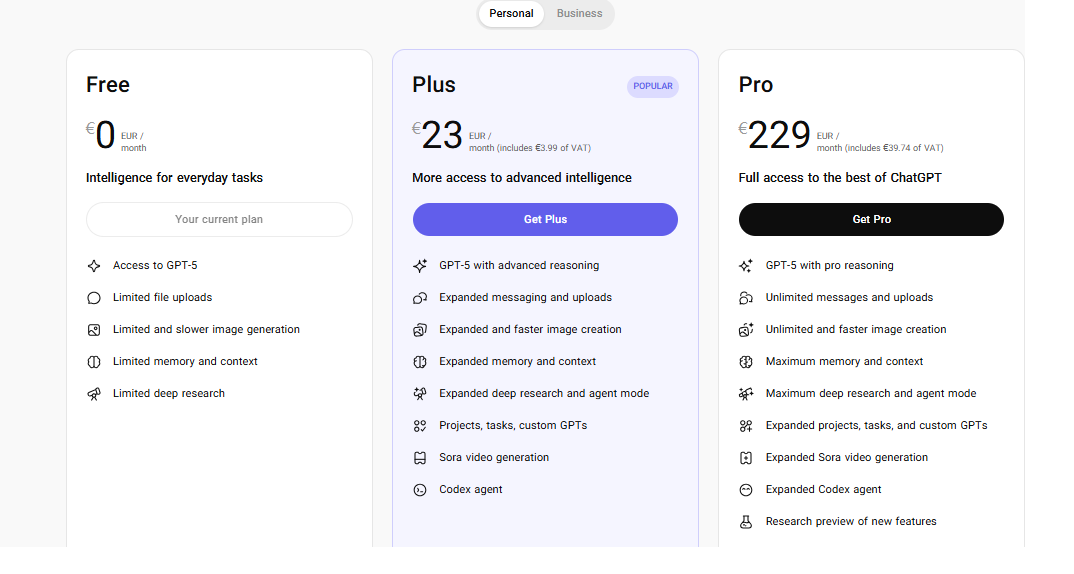The height and width of the screenshot is (574, 1074).
Task: Click 'Expanded Codex agent' text
Action: pyautogui.click(x=823, y=490)
